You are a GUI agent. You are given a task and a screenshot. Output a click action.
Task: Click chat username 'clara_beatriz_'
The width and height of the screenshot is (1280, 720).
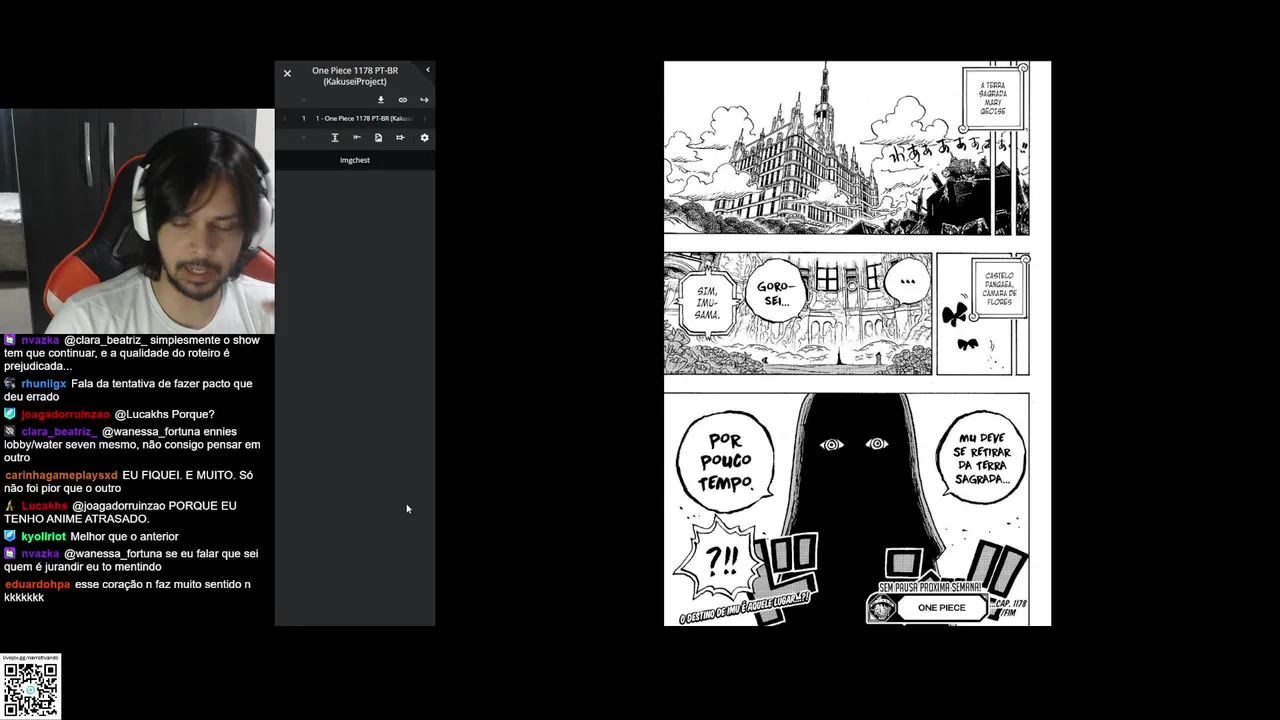coord(59,432)
